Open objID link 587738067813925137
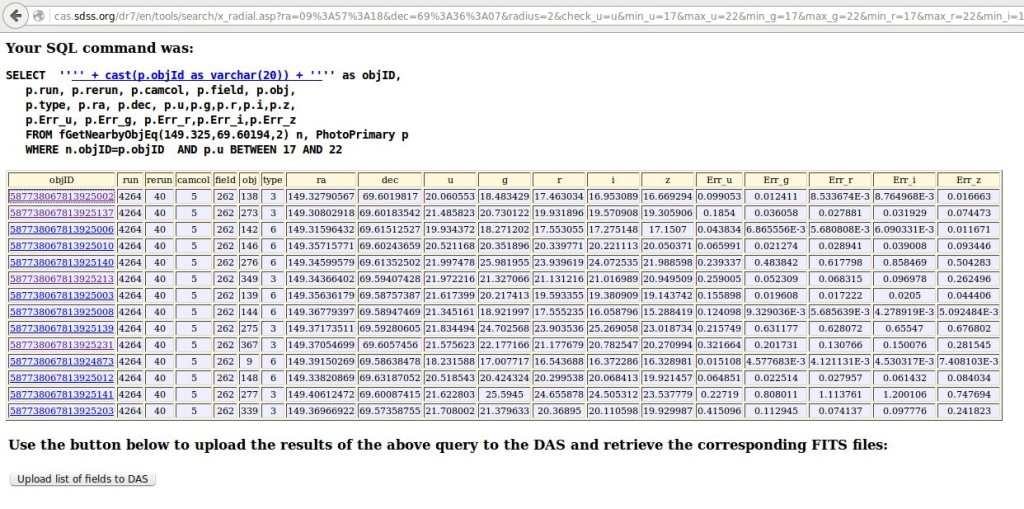 pos(62,212)
